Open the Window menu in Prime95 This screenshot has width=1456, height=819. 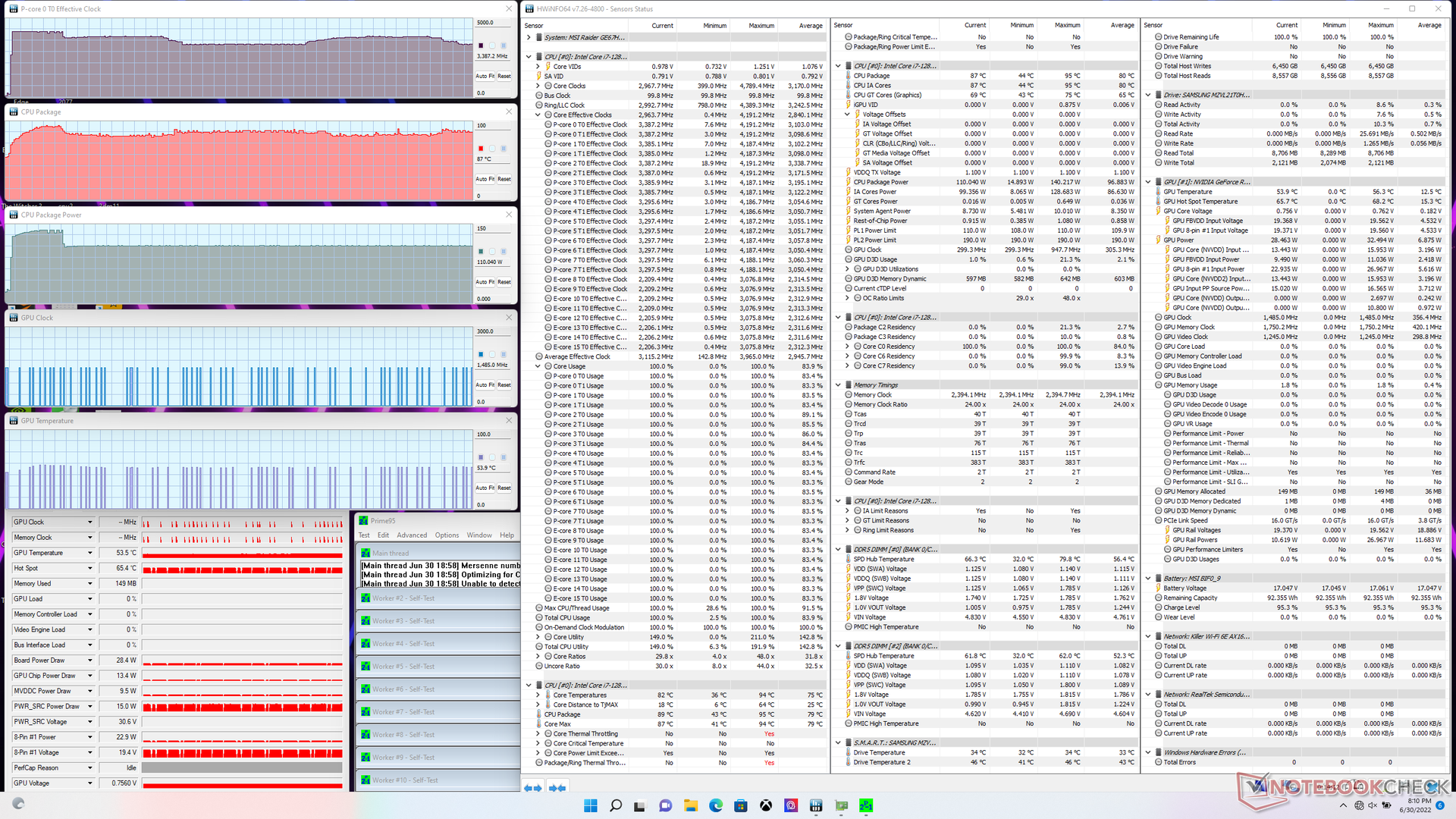[x=479, y=535]
